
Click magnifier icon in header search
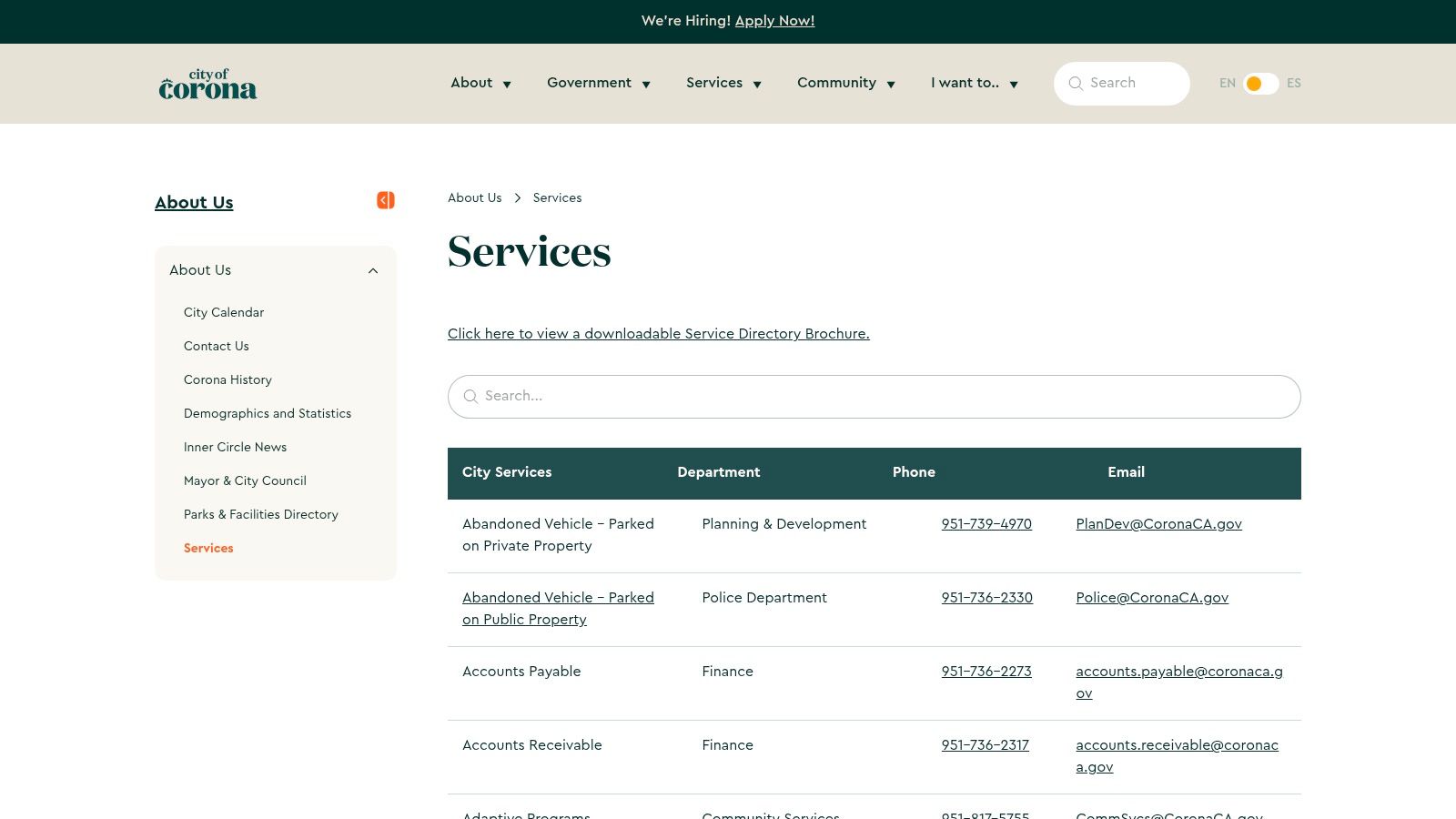click(1076, 83)
